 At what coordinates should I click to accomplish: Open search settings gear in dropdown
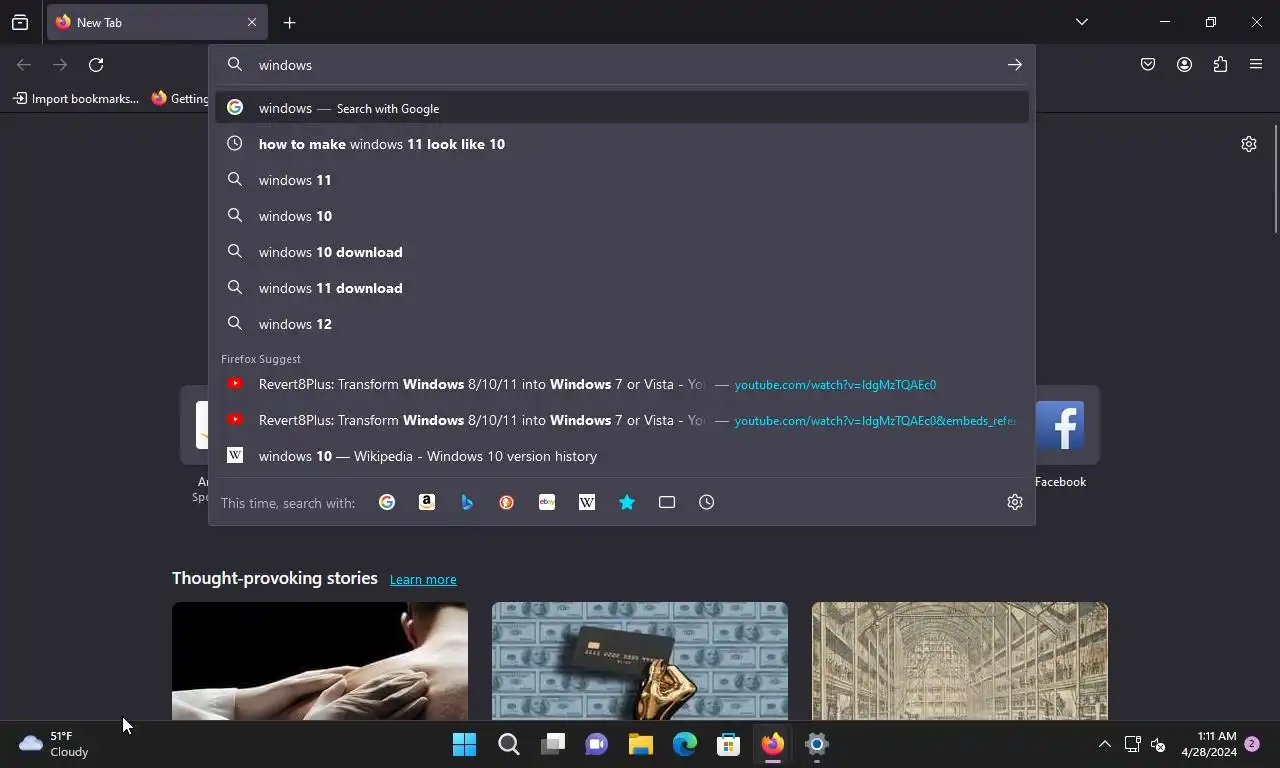point(1015,502)
